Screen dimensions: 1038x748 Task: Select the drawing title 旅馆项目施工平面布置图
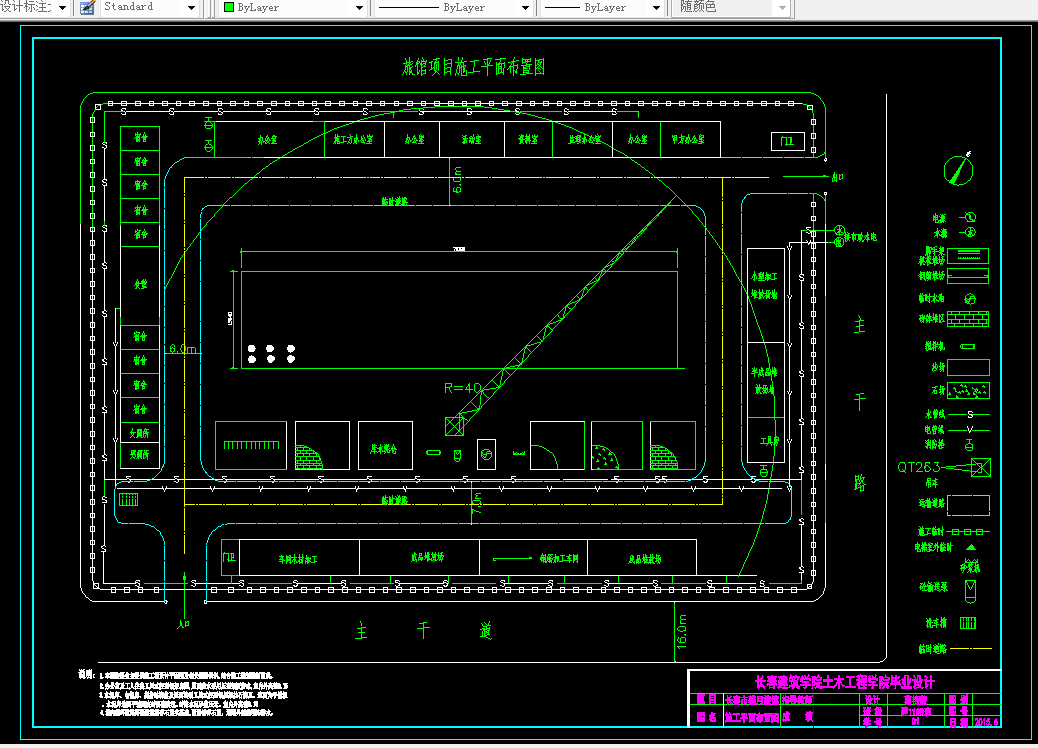tap(473, 67)
